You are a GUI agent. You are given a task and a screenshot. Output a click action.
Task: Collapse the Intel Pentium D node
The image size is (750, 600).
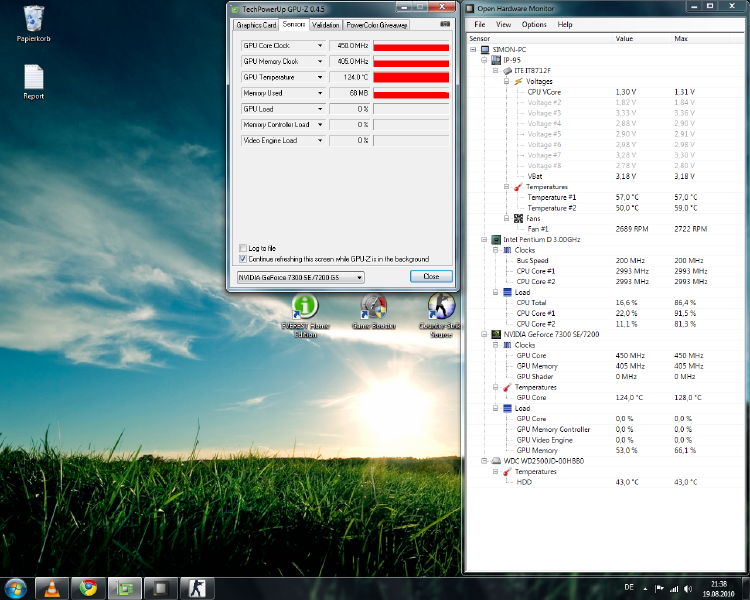pos(484,239)
